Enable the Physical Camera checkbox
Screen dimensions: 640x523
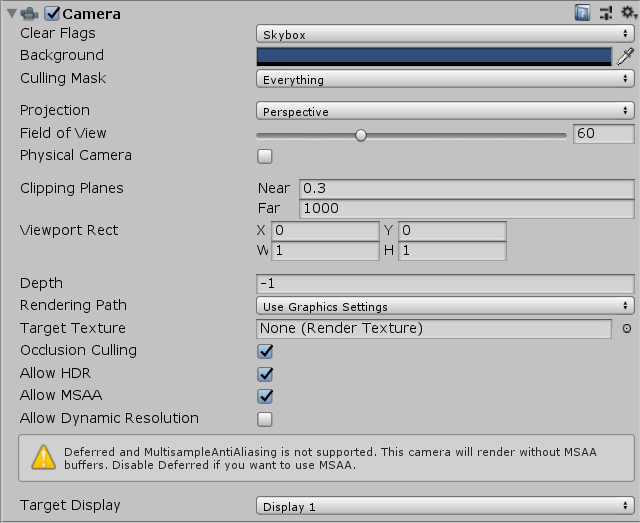265,156
